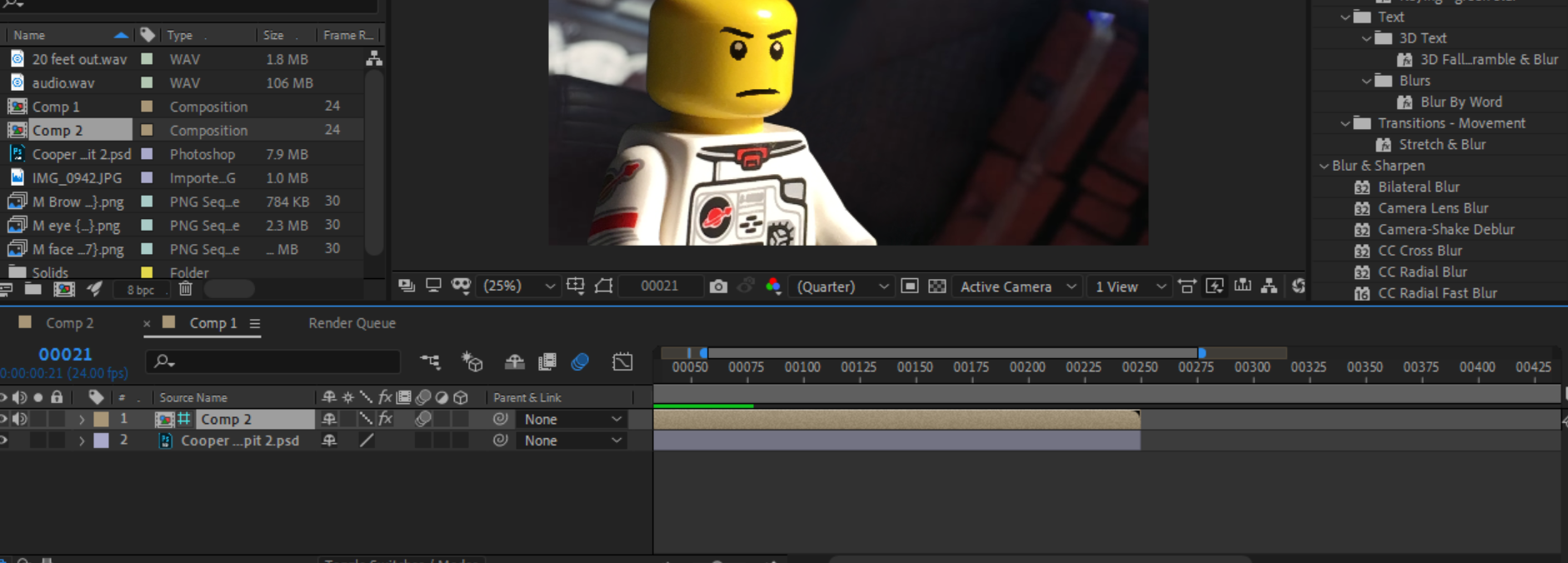Toggle the transparency grid
This screenshot has width=1568, height=563.
click(x=936, y=286)
